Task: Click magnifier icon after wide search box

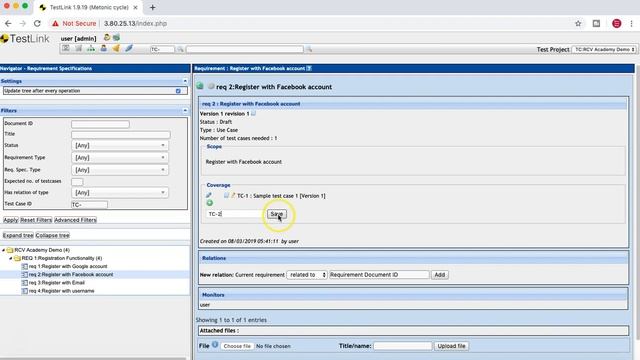Action: [x=309, y=49]
